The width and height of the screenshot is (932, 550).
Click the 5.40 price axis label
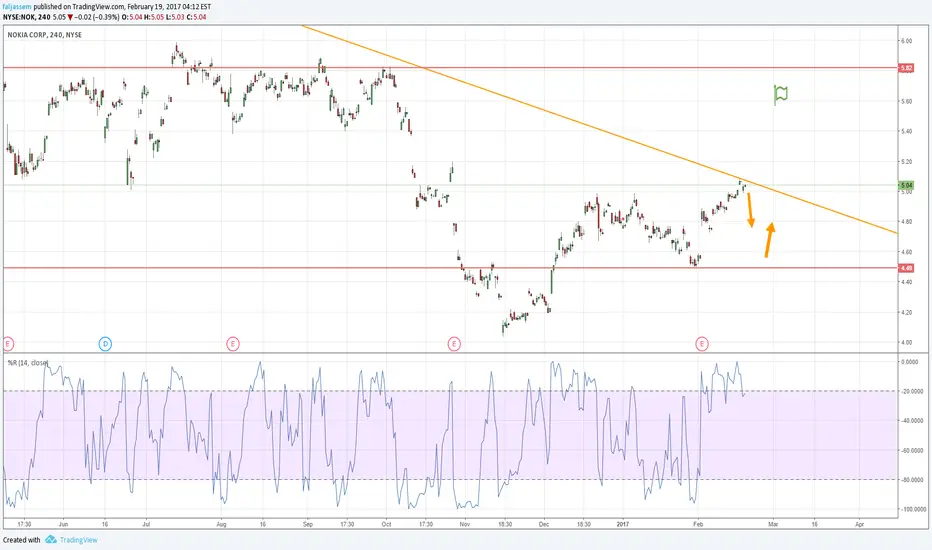pyautogui.click(x=906, y=131)
